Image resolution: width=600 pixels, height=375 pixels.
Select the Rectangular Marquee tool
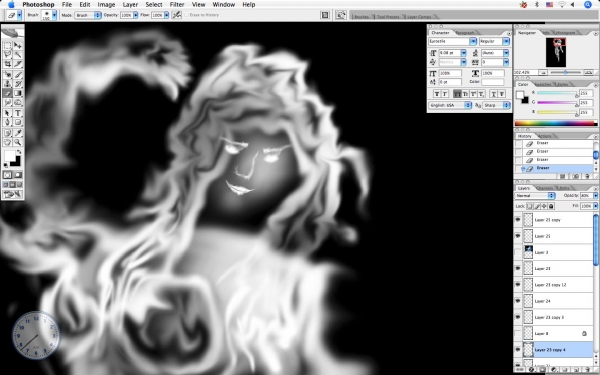7,46
